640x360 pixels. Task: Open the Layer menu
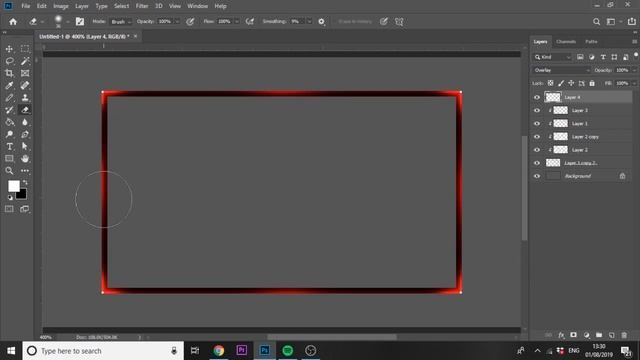point(82,6)
